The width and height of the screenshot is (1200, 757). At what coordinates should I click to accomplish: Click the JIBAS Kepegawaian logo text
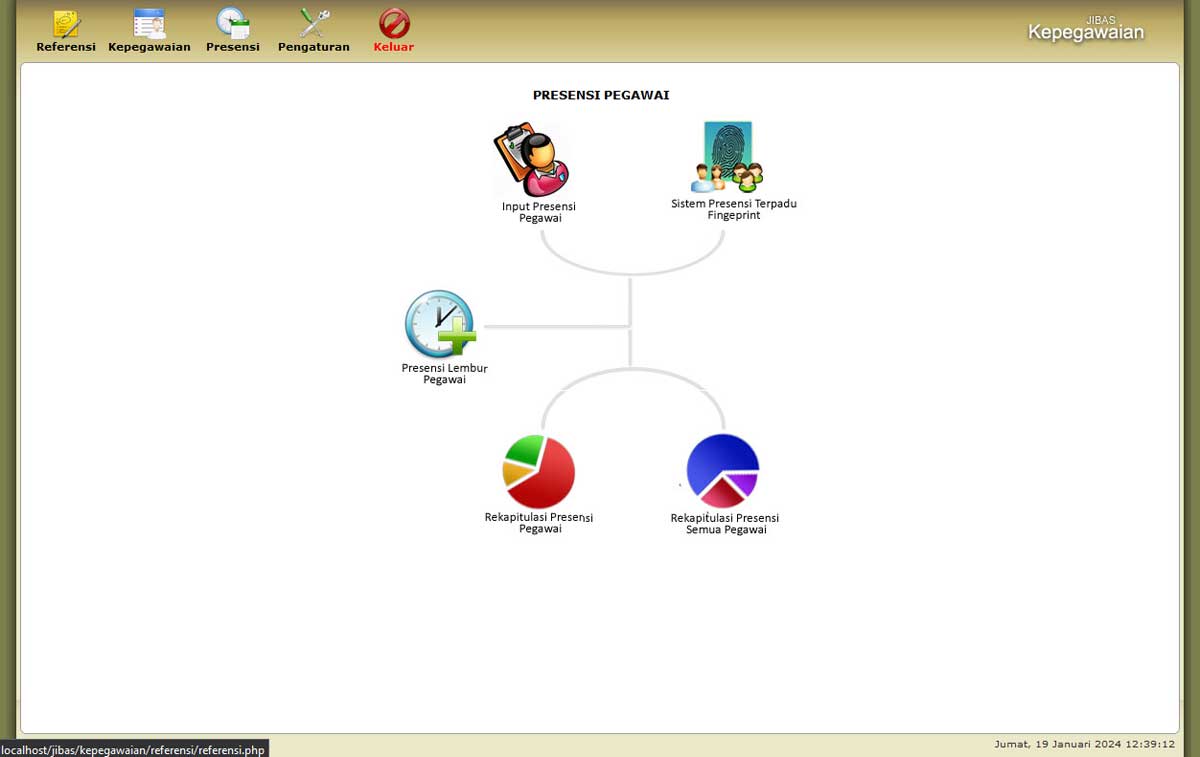(1086, 29)
